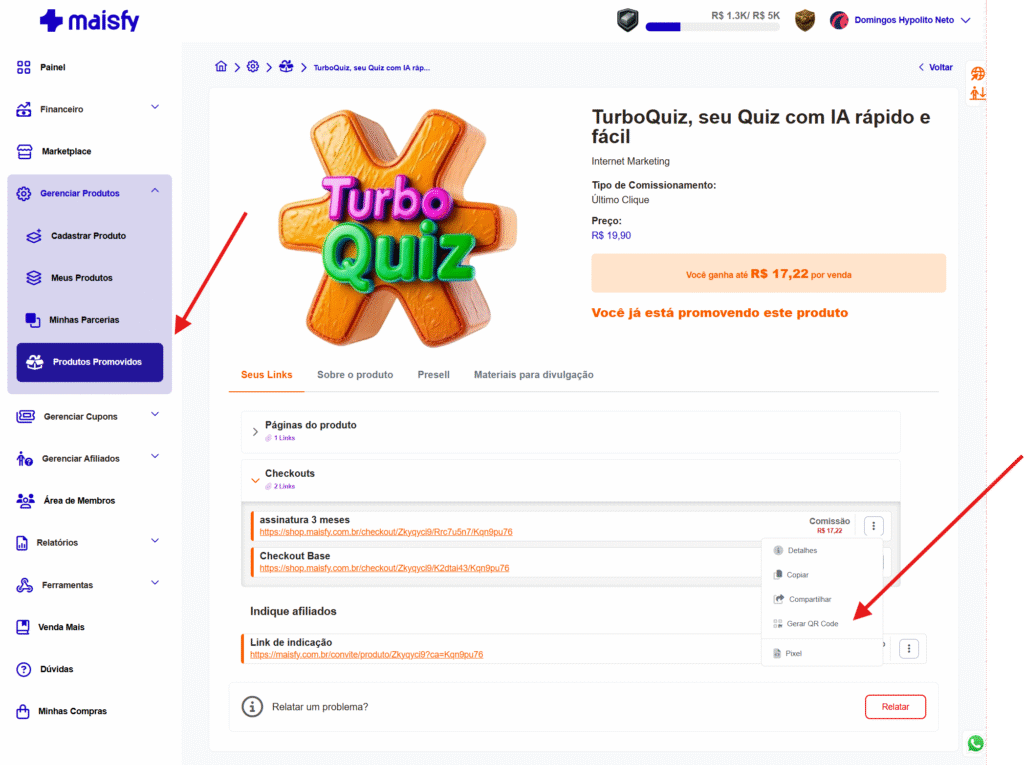Open the Presell tab

click(434, 375)
